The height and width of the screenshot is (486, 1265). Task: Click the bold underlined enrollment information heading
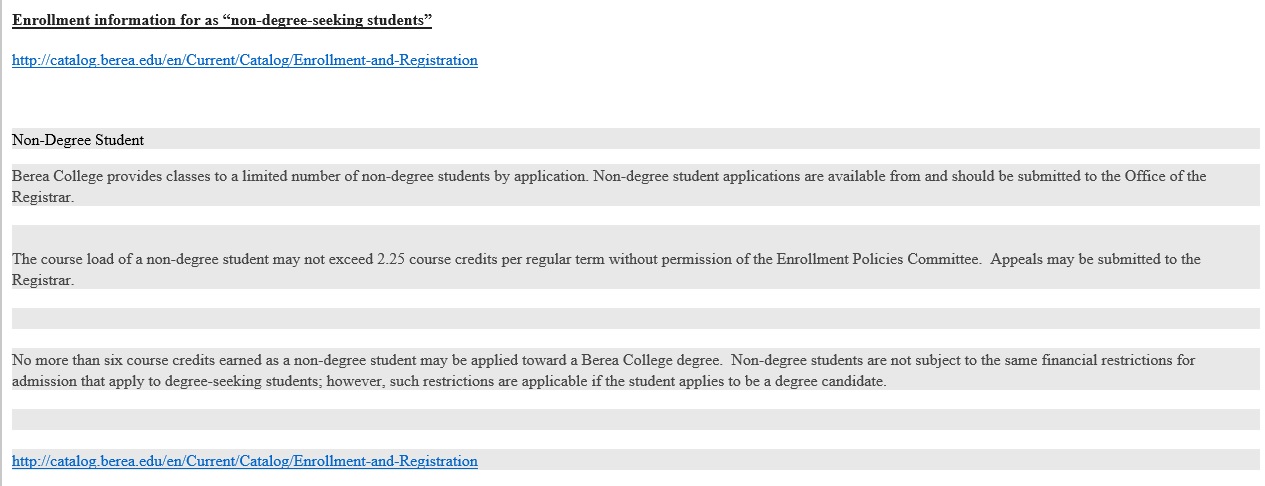(222, 20)
